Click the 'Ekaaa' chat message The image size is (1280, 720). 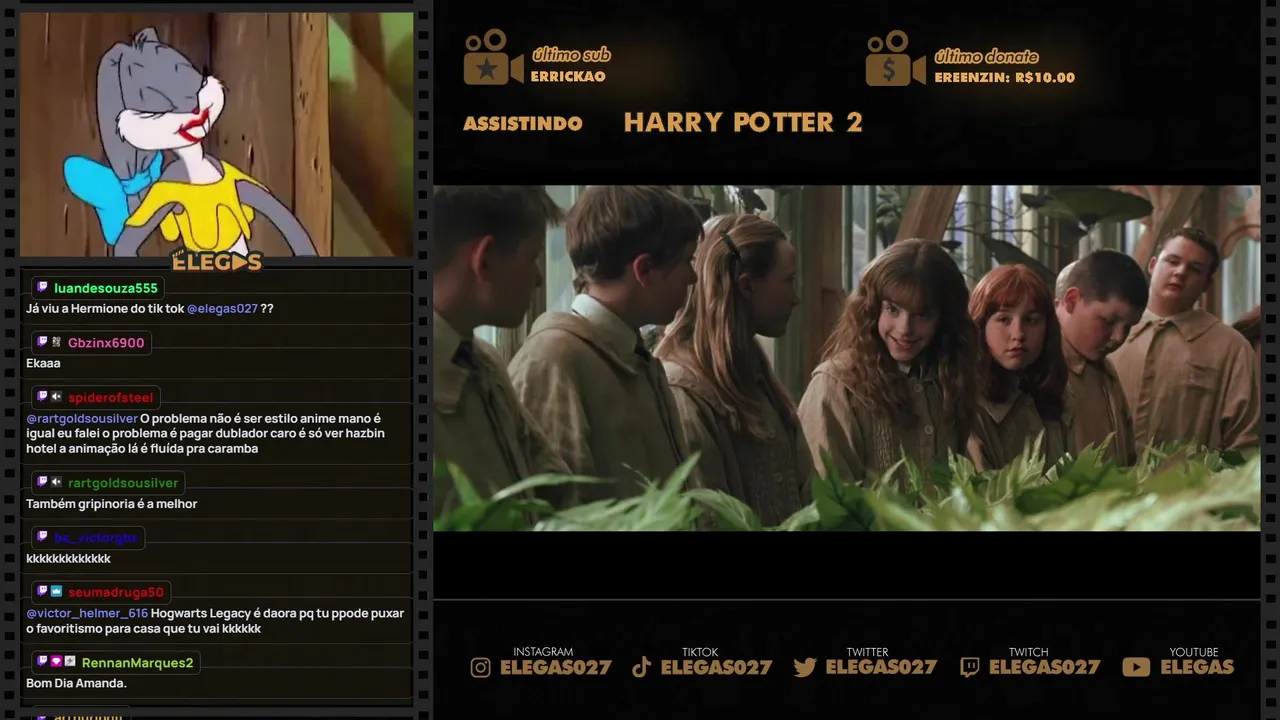43,364
